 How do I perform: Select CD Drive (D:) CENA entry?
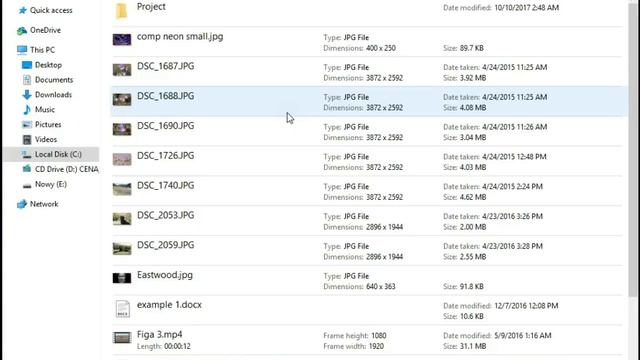pyautogui.click(x=67, y=169)
